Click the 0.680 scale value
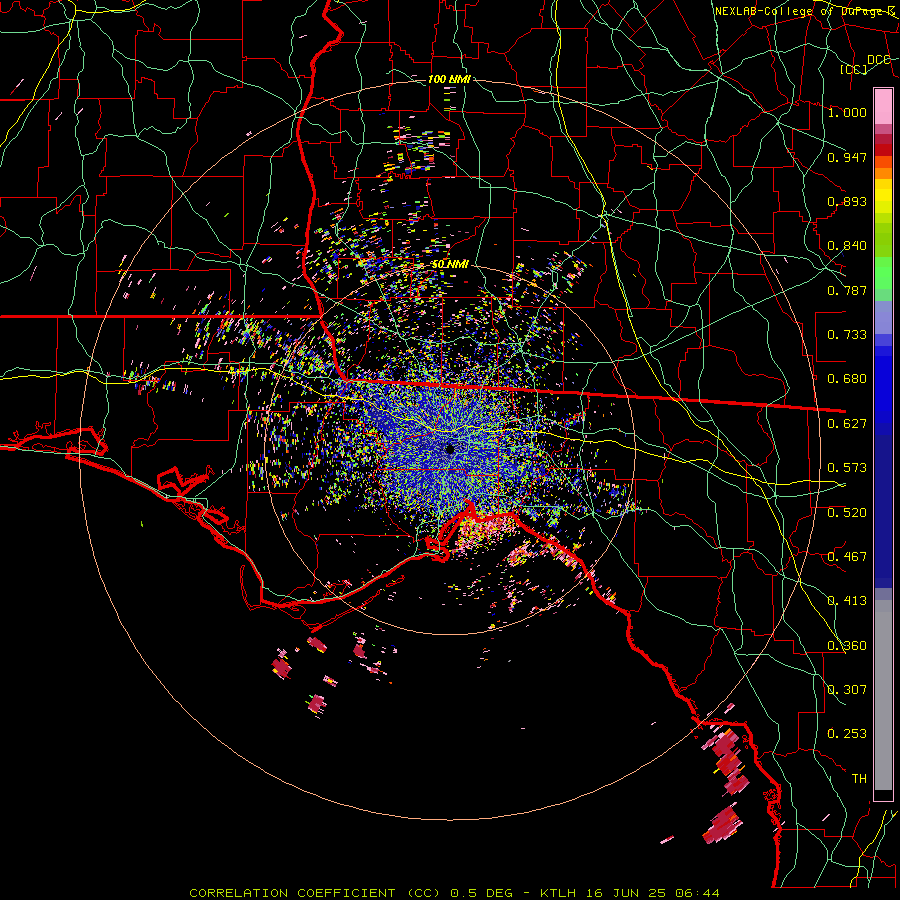This screenshot has height=900, width=900. 847,379
